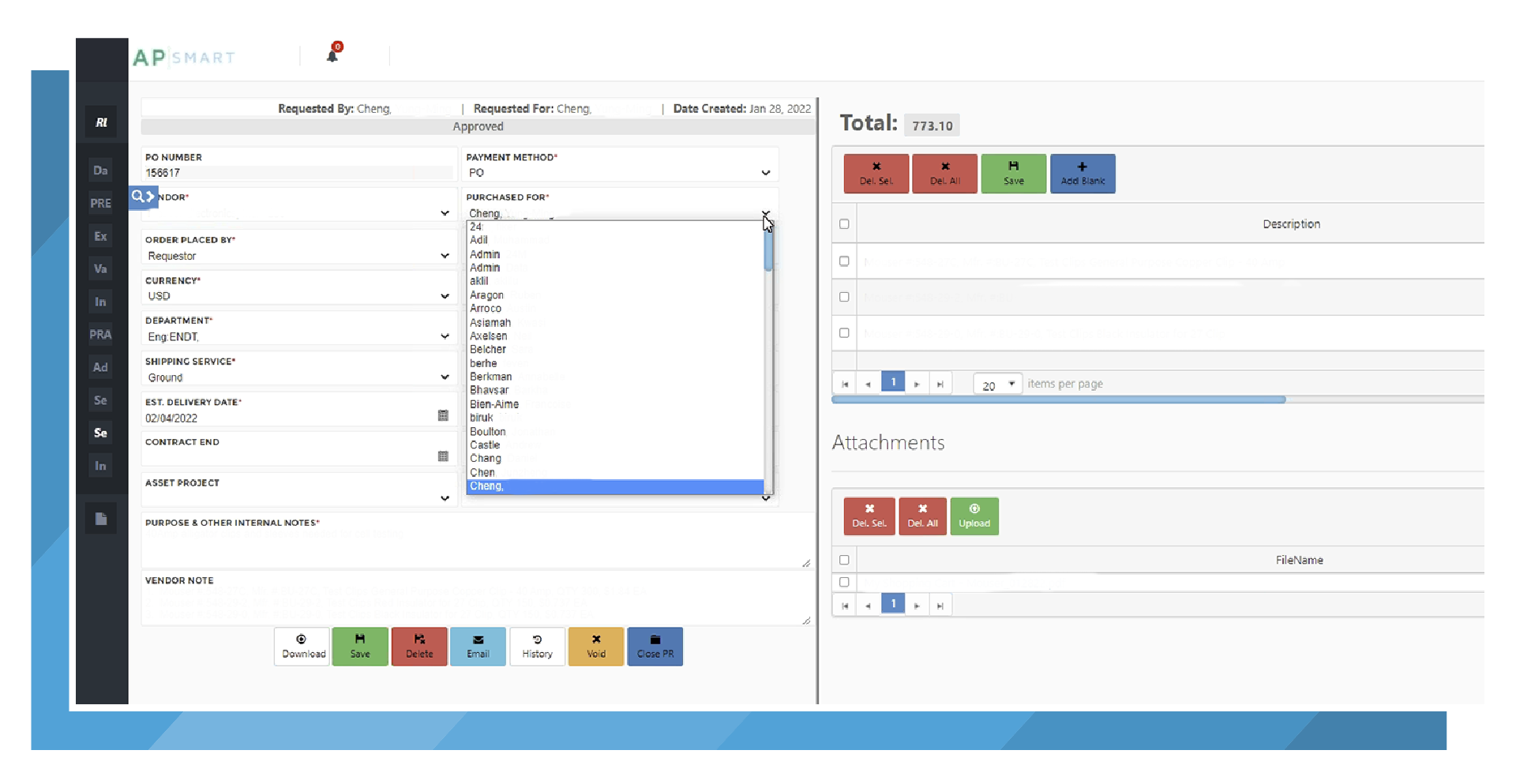Click the Close PR button

tap(655, 647)
